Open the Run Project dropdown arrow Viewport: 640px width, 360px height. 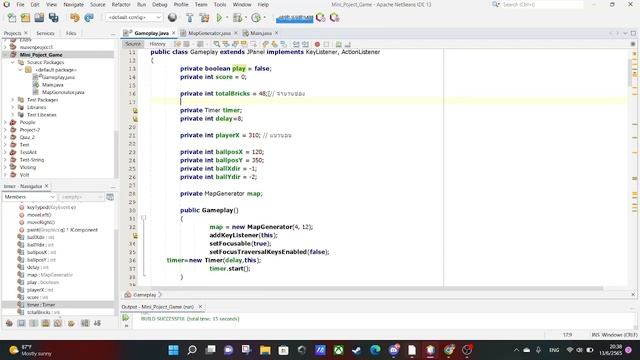(x=227, y=18)
